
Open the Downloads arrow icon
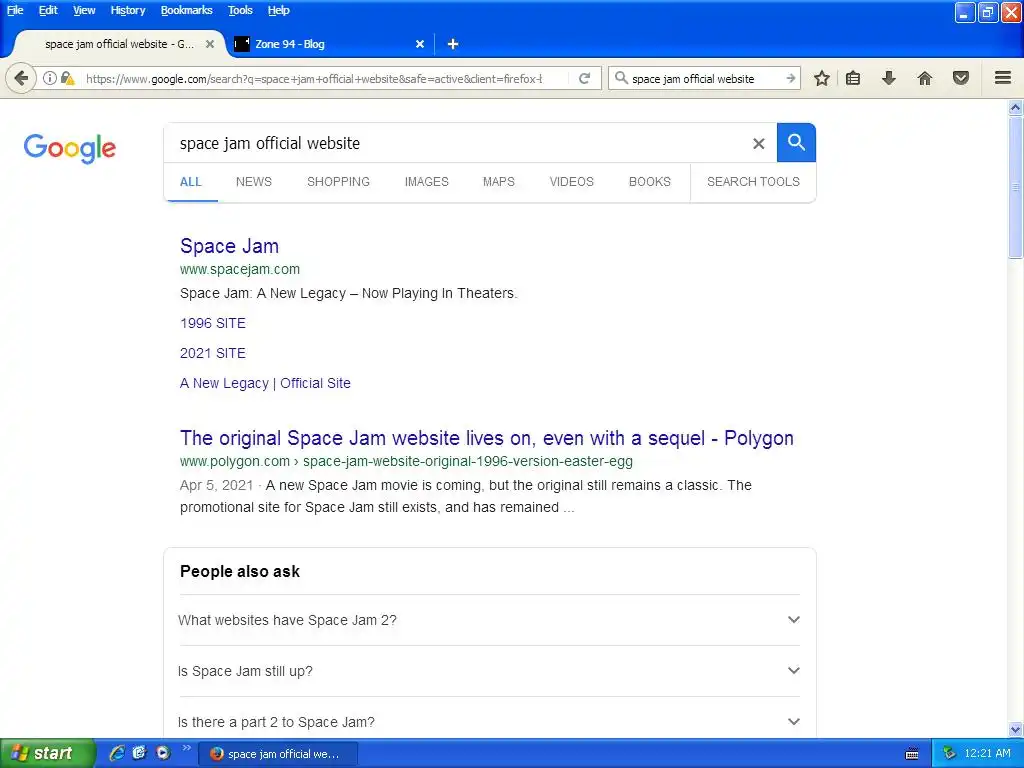tap(889, 78)
